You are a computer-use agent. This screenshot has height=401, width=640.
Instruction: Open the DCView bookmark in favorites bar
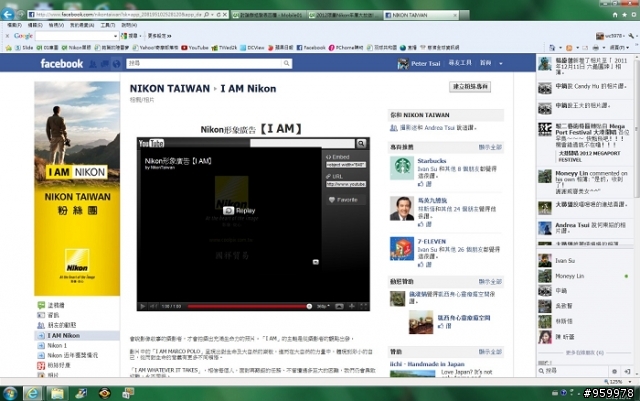tap(252, 48)
